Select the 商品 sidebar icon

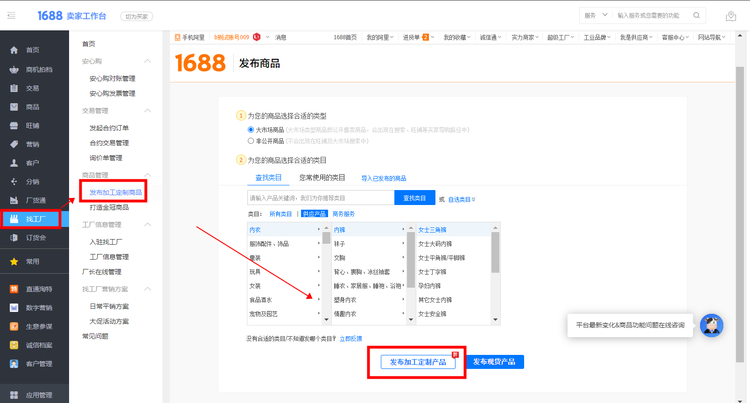[x=14, y=107]
